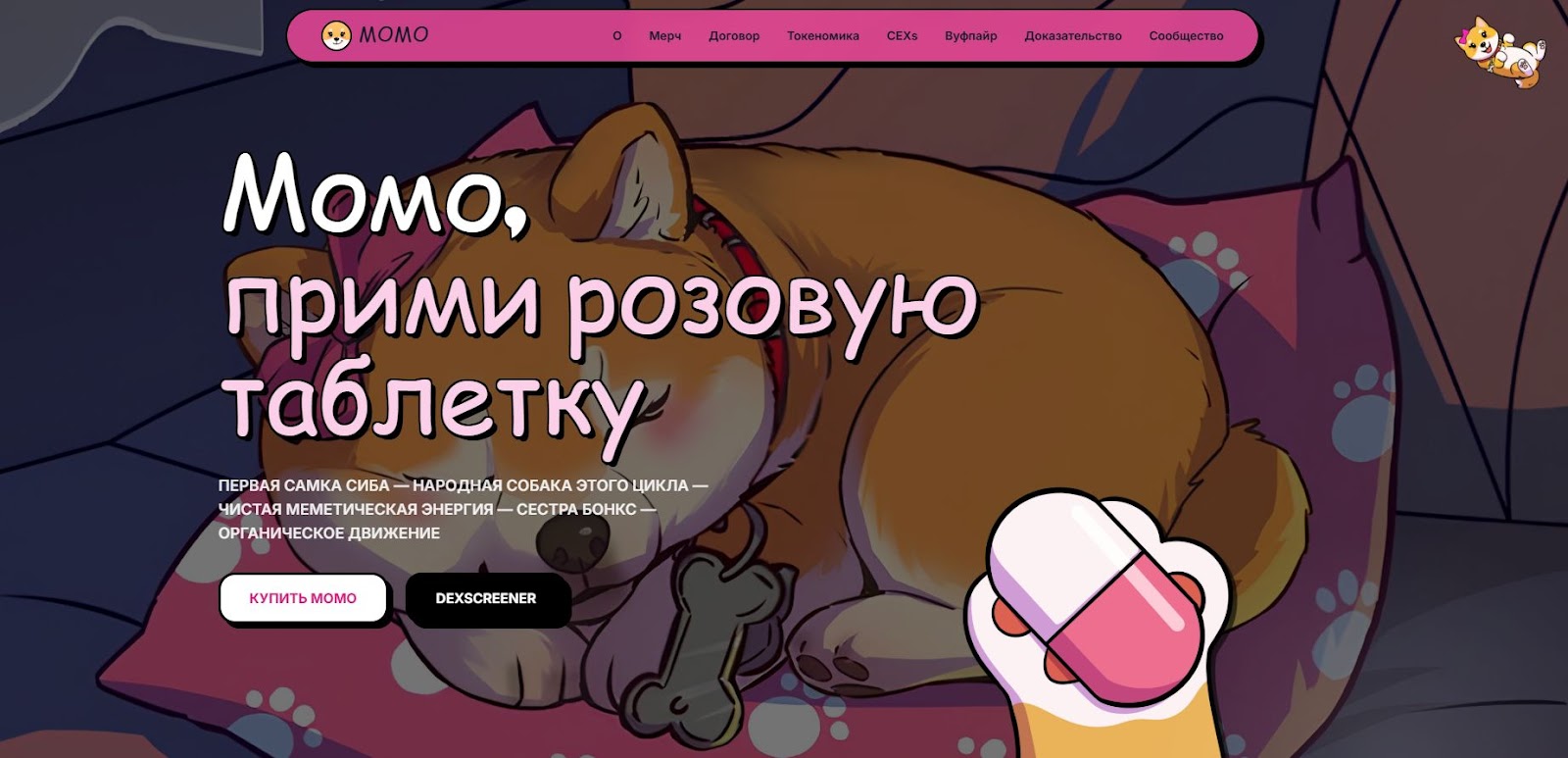Click the "ПЕРВАЯ САМКА СИБА" tagline line
This screenshot has height=758, width=1568.
click(463, 485)
